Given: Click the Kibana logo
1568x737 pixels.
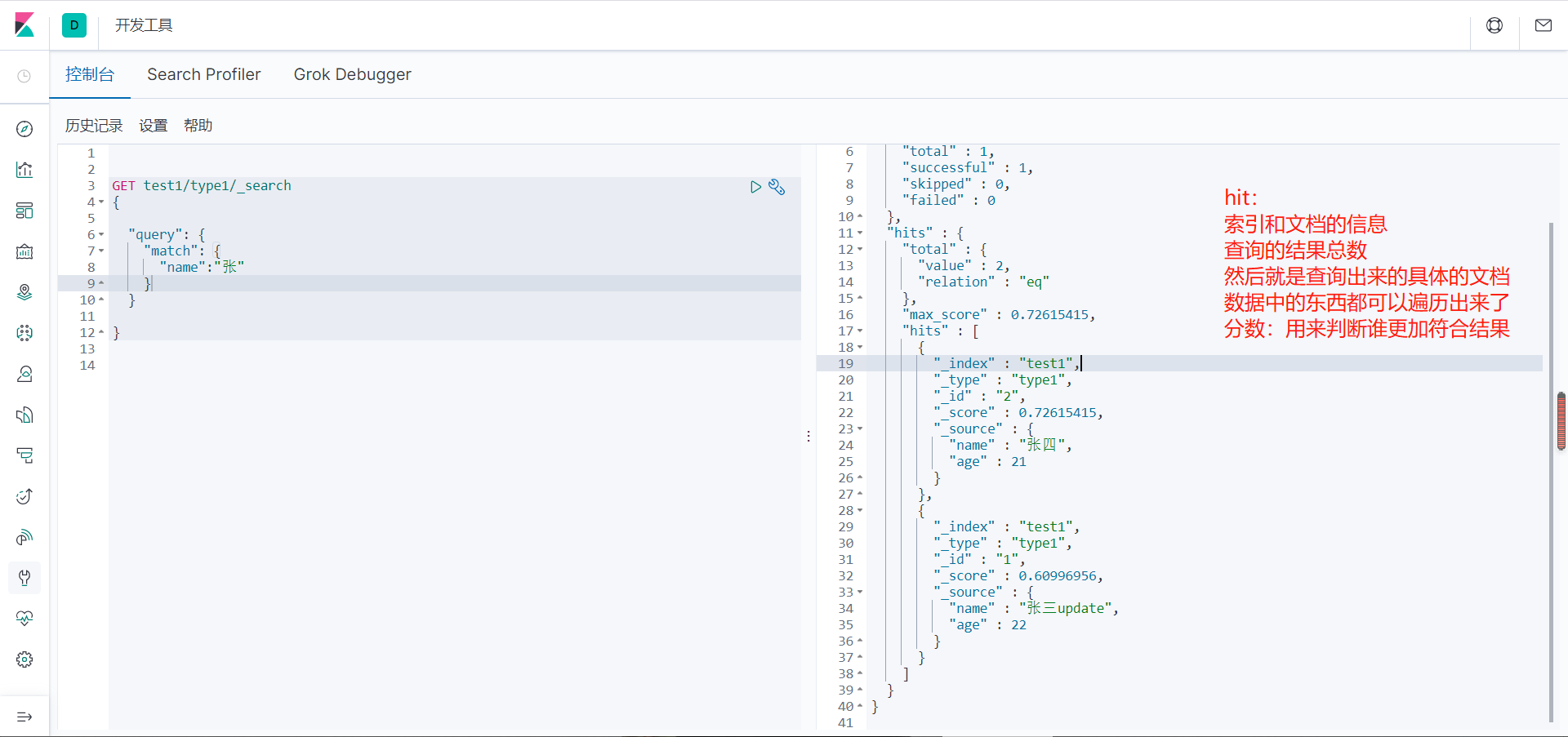Looking at the screenshot, I should [x=24, y=24].
